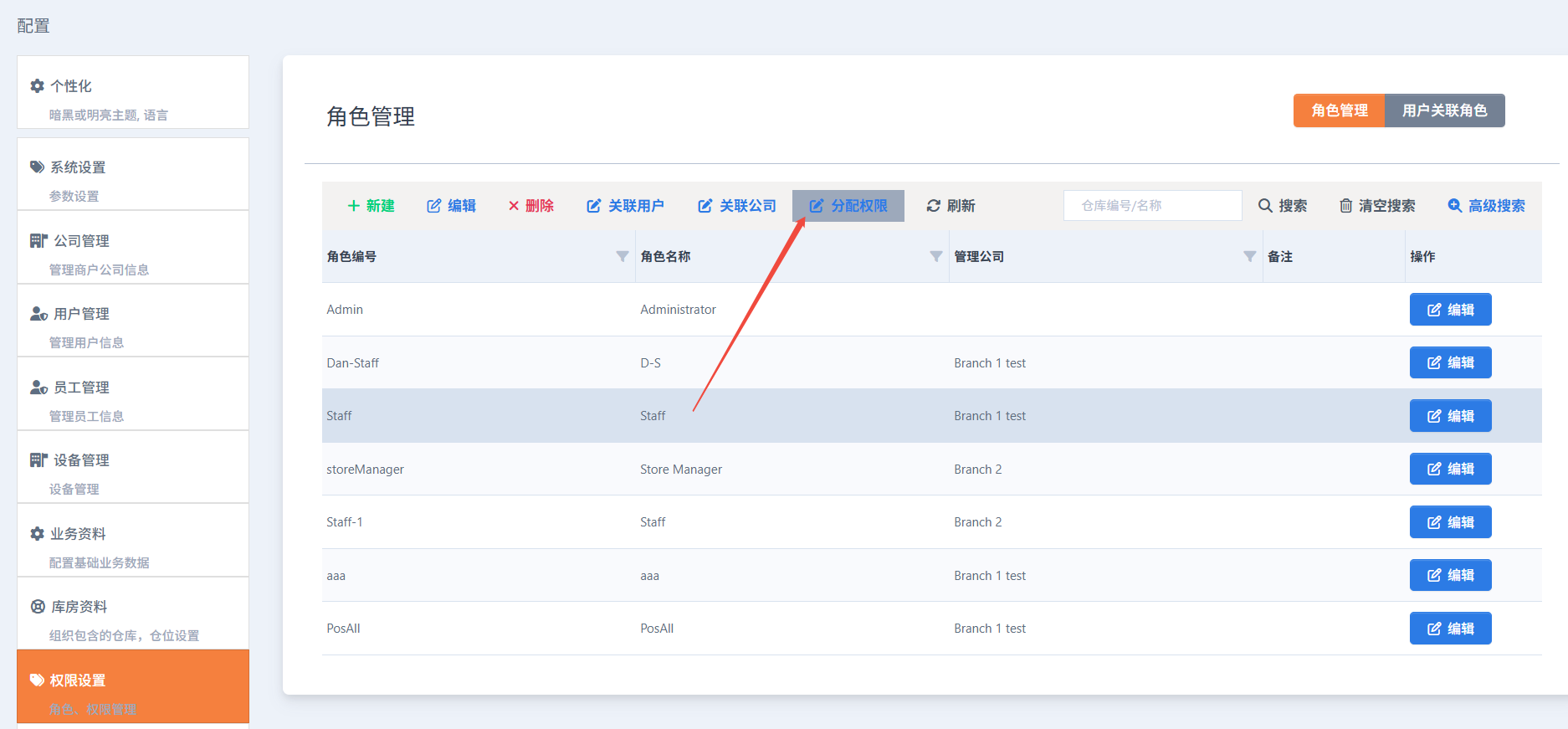The width and height of the screenshot is (1568, 729).
Task: Select the 角色管理 tab
Action: [1339, 110]
